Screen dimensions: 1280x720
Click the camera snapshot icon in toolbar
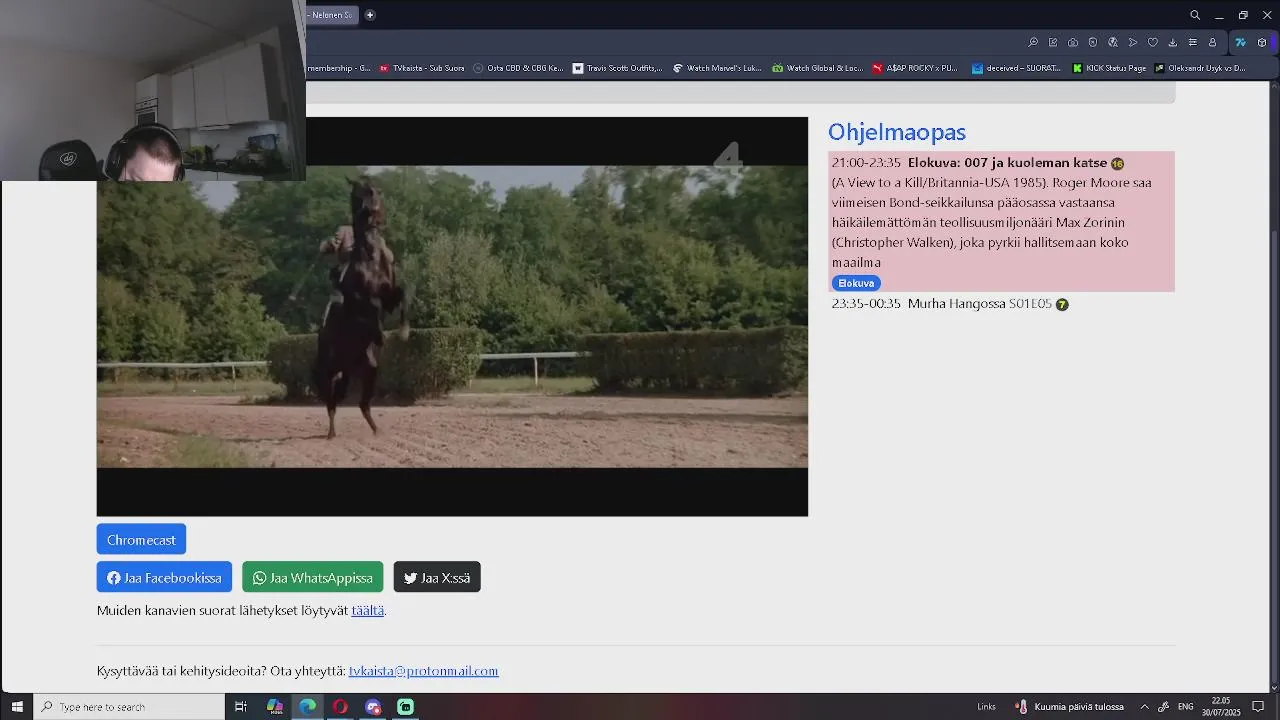(1073, 43)
